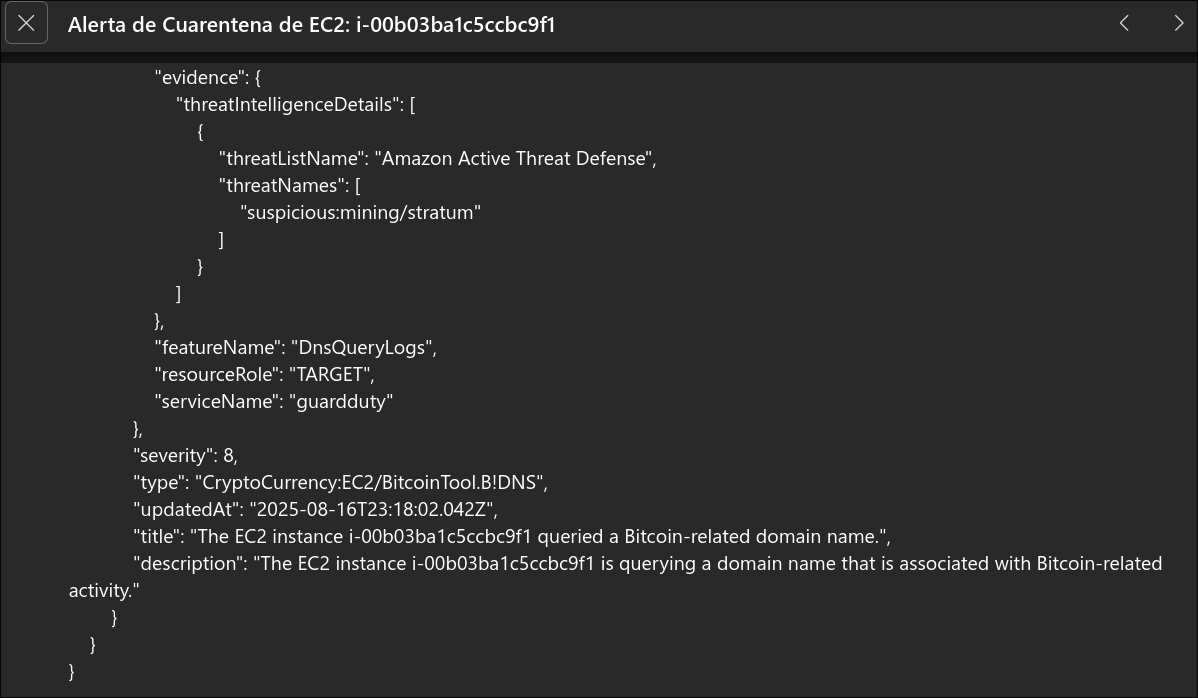Select the "Amazon Active Threat Defense" value
This screenshot has height=698, width=1198.
[514, 158]
